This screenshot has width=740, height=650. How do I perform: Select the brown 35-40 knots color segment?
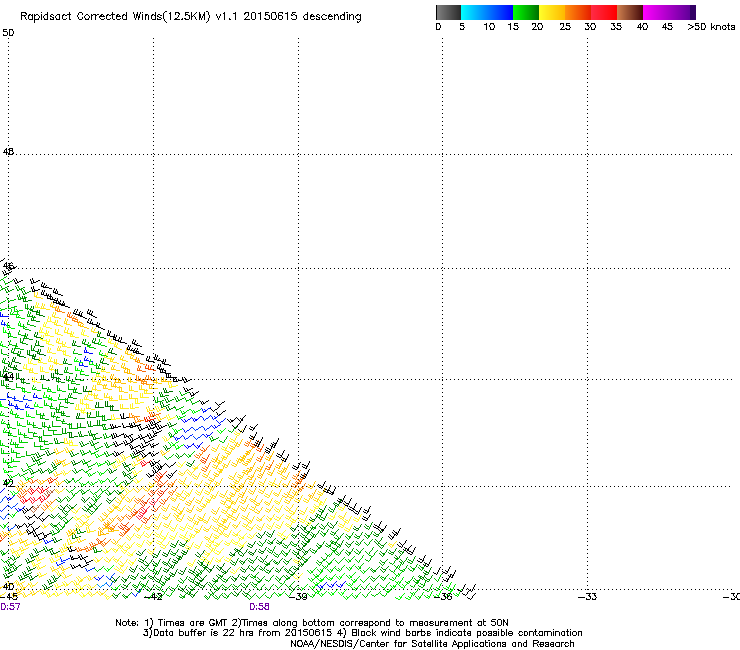630,12
